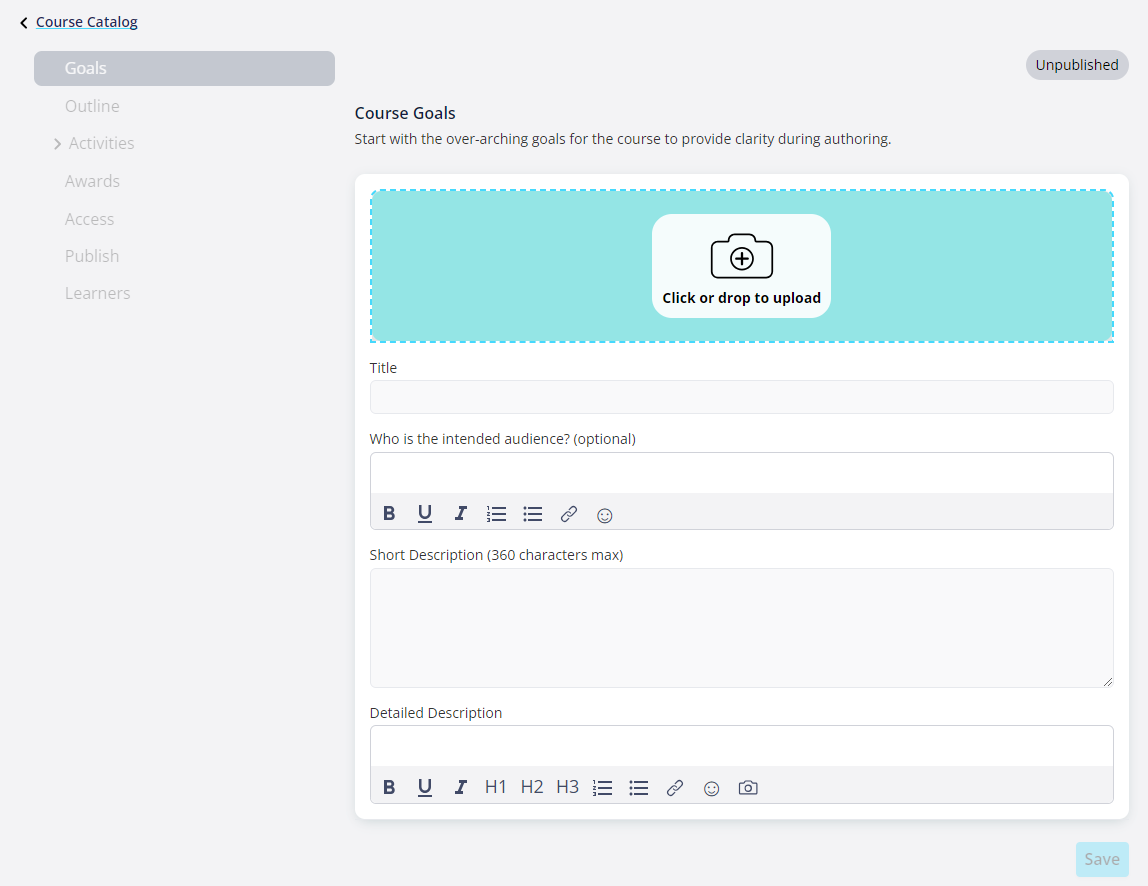Go to the Publish section
1148x886 pixels.
coord(92,256)
